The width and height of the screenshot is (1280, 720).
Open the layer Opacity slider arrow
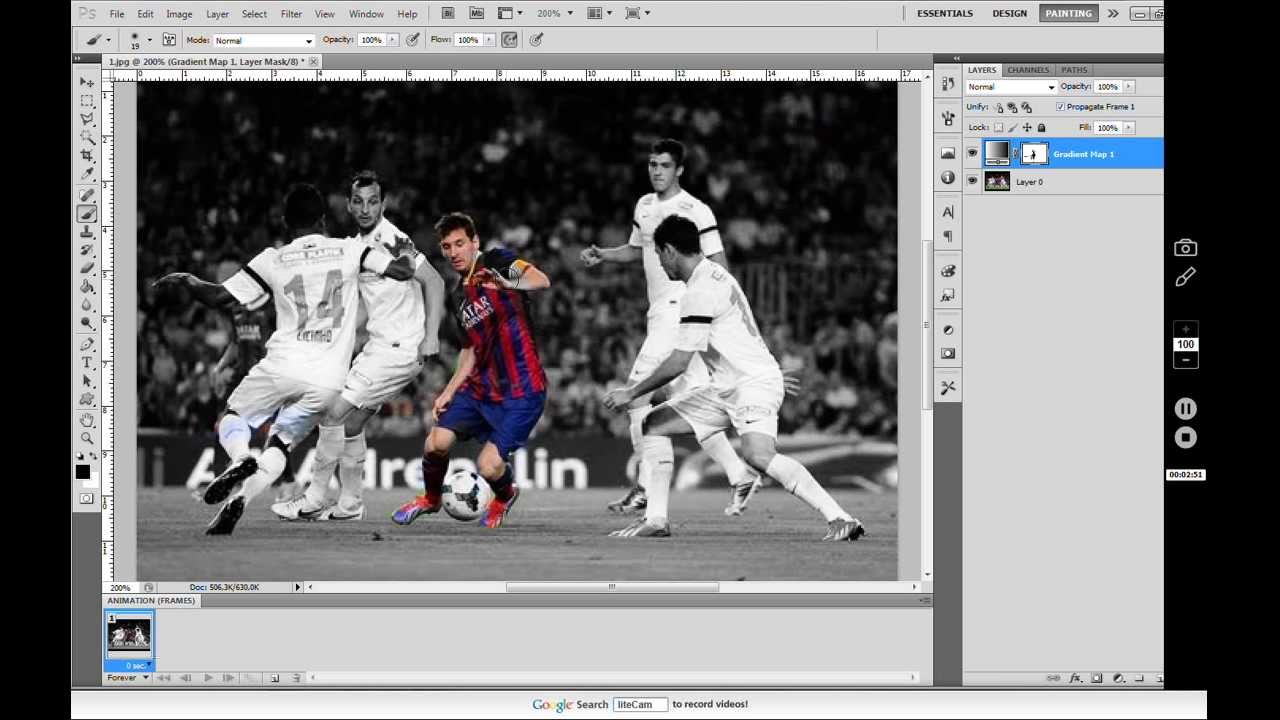(1129, 87)
